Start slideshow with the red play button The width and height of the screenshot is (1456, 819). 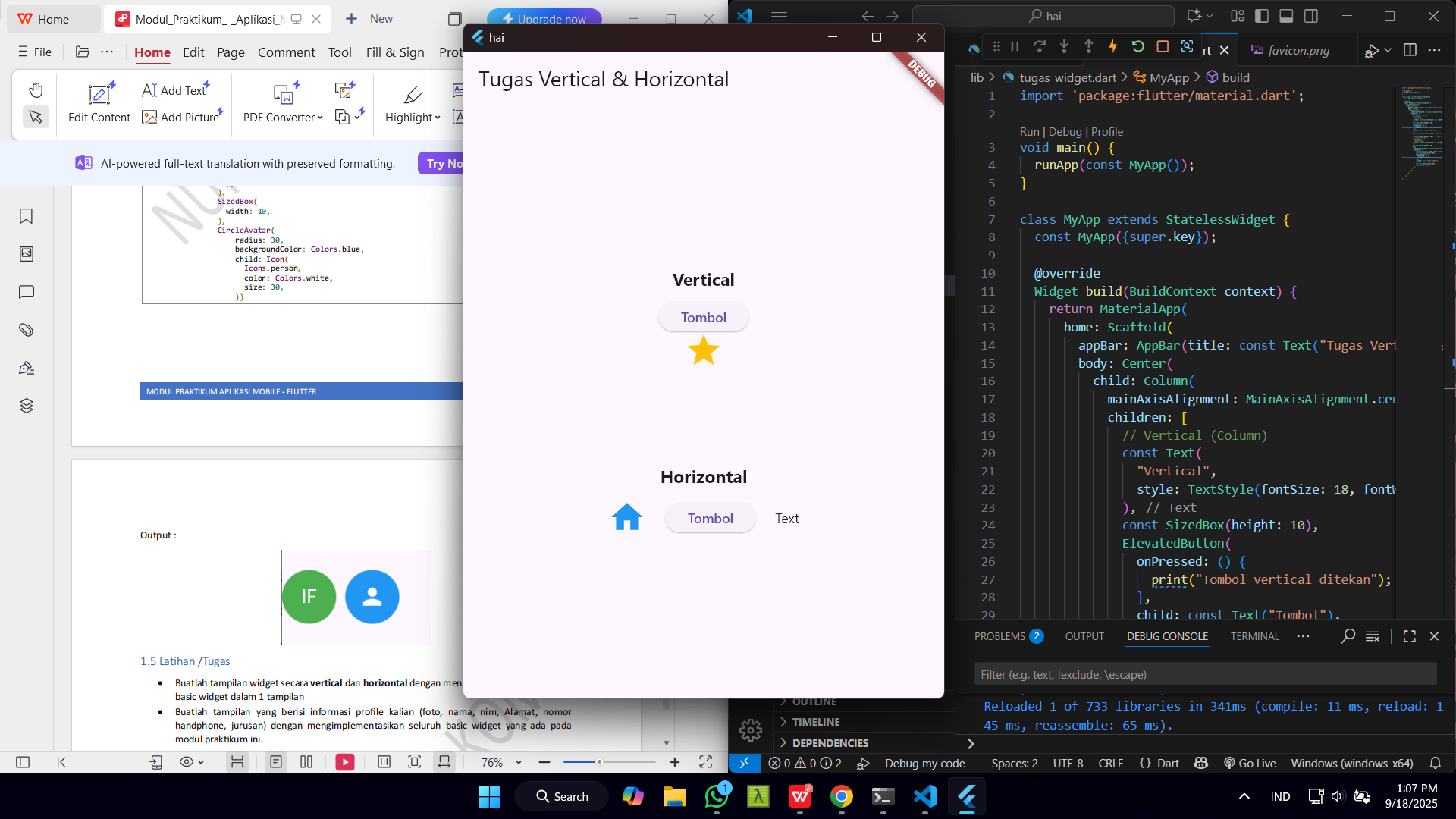[345, 762]
